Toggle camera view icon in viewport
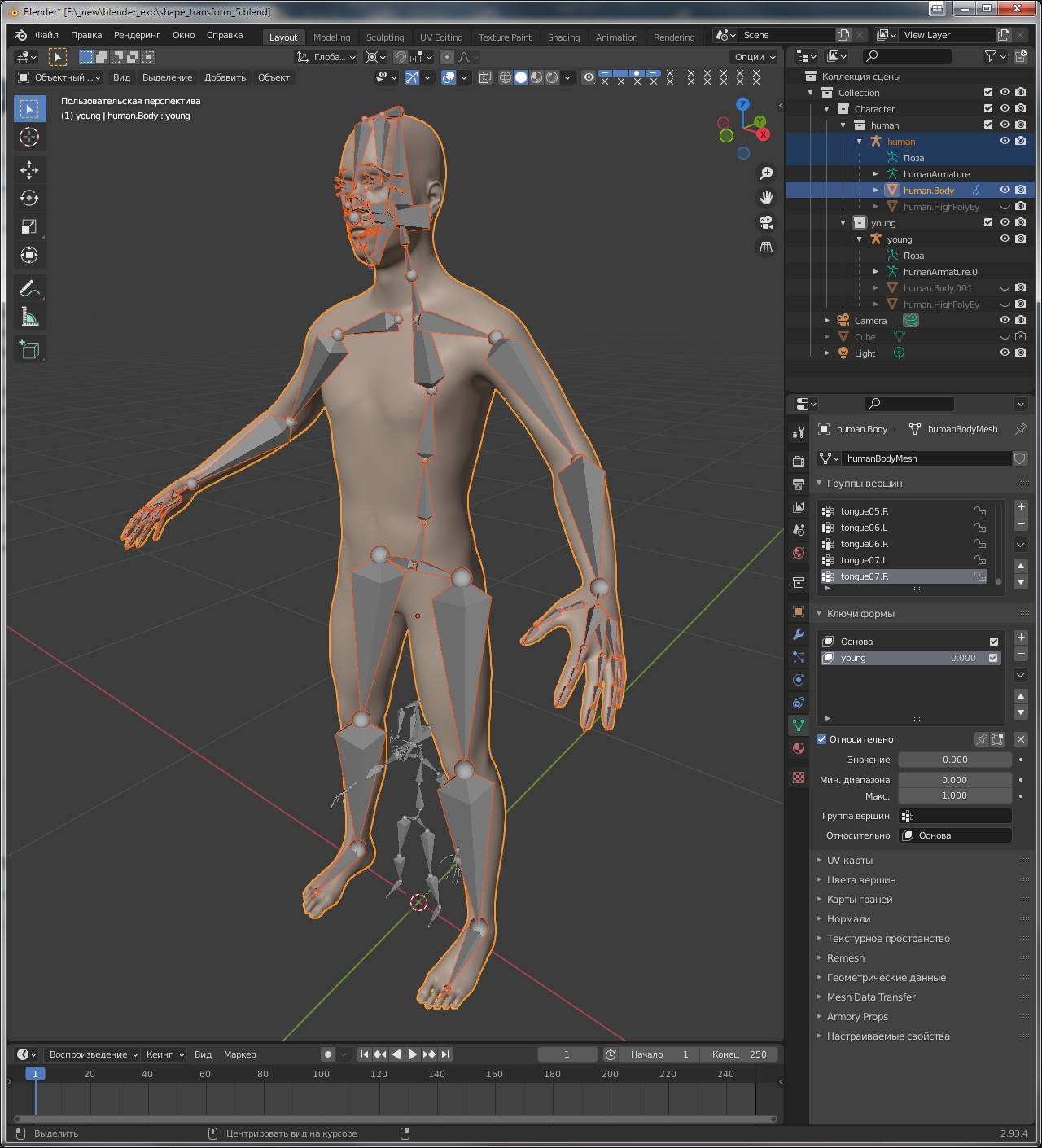The width and height of the screenshot is (1042, 1148). click(x=766, y=222)
